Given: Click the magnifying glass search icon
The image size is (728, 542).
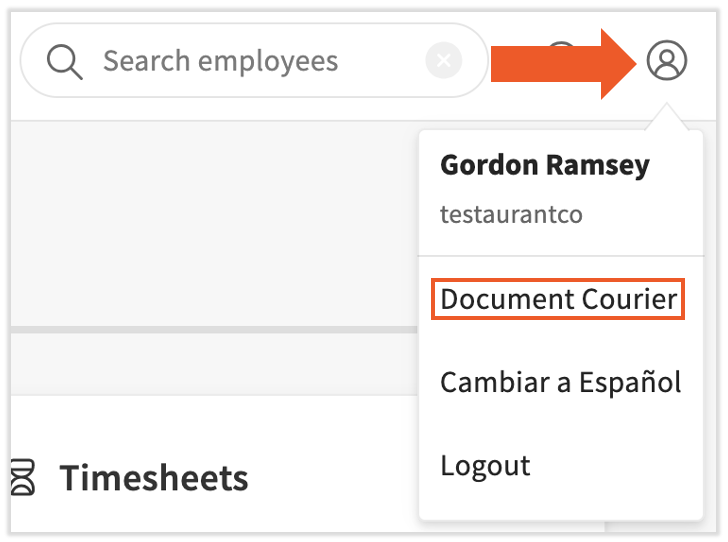Looking at the screenshot, I should 64,61.
